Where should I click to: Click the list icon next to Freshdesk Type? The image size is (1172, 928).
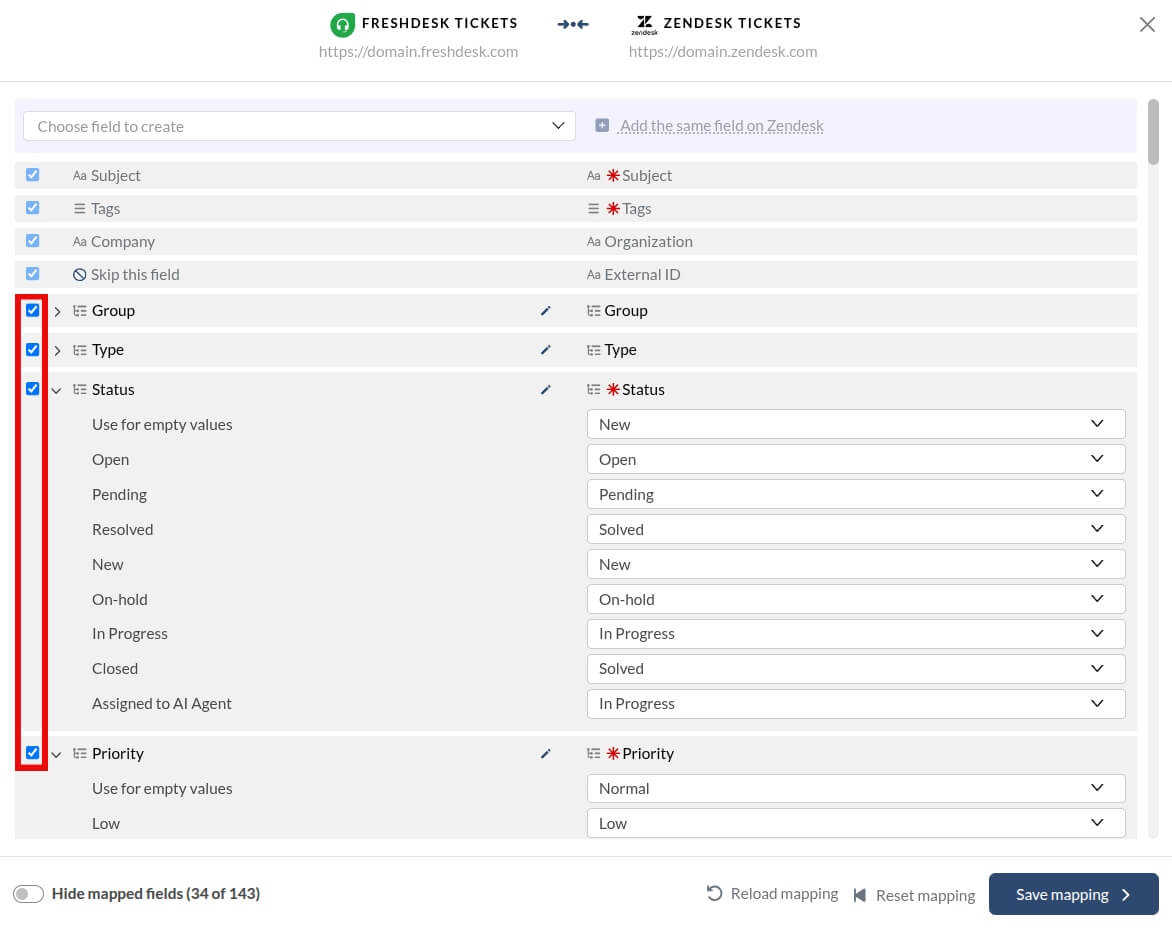(79, 350)
